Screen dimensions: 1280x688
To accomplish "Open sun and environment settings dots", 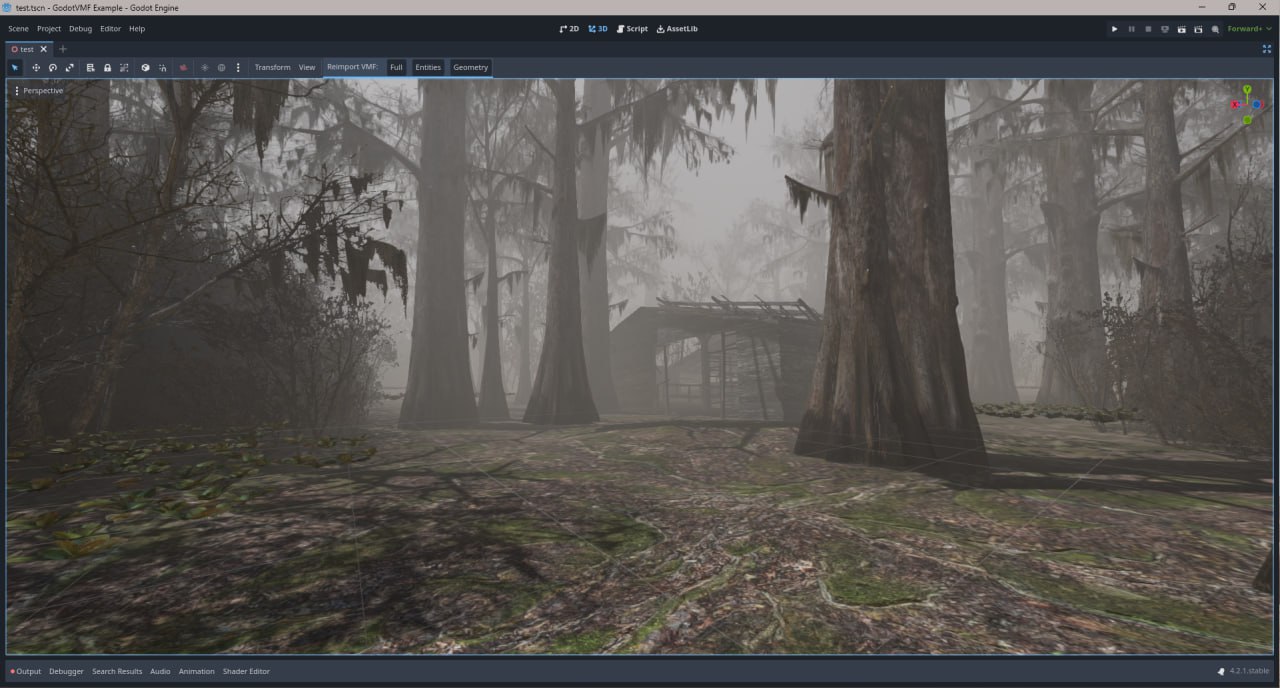I will pos(238,67).
